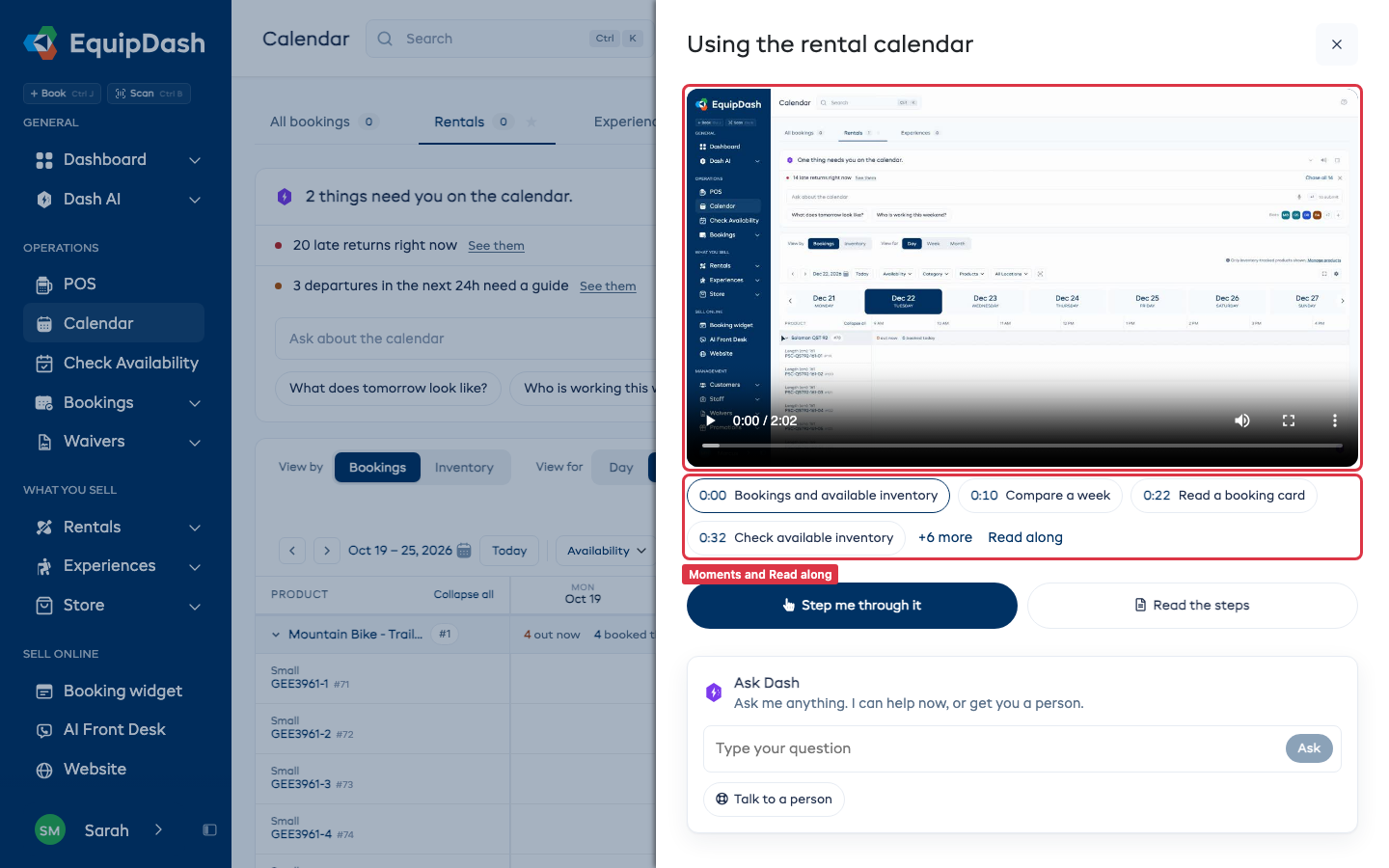This screenshot has height=868, width=1389.
Task: Start the Step me through it guide
Action: pos(852,606)
